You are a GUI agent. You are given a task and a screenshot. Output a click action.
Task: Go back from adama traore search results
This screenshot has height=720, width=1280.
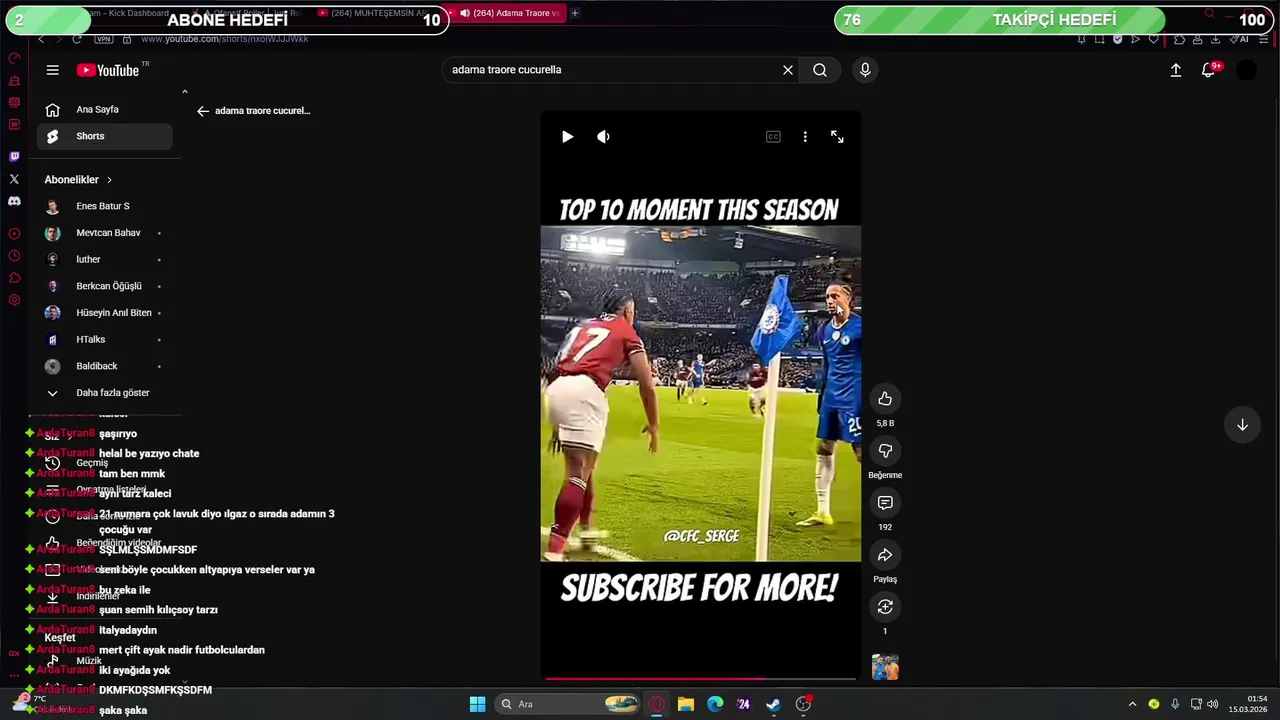pos(203,111)
